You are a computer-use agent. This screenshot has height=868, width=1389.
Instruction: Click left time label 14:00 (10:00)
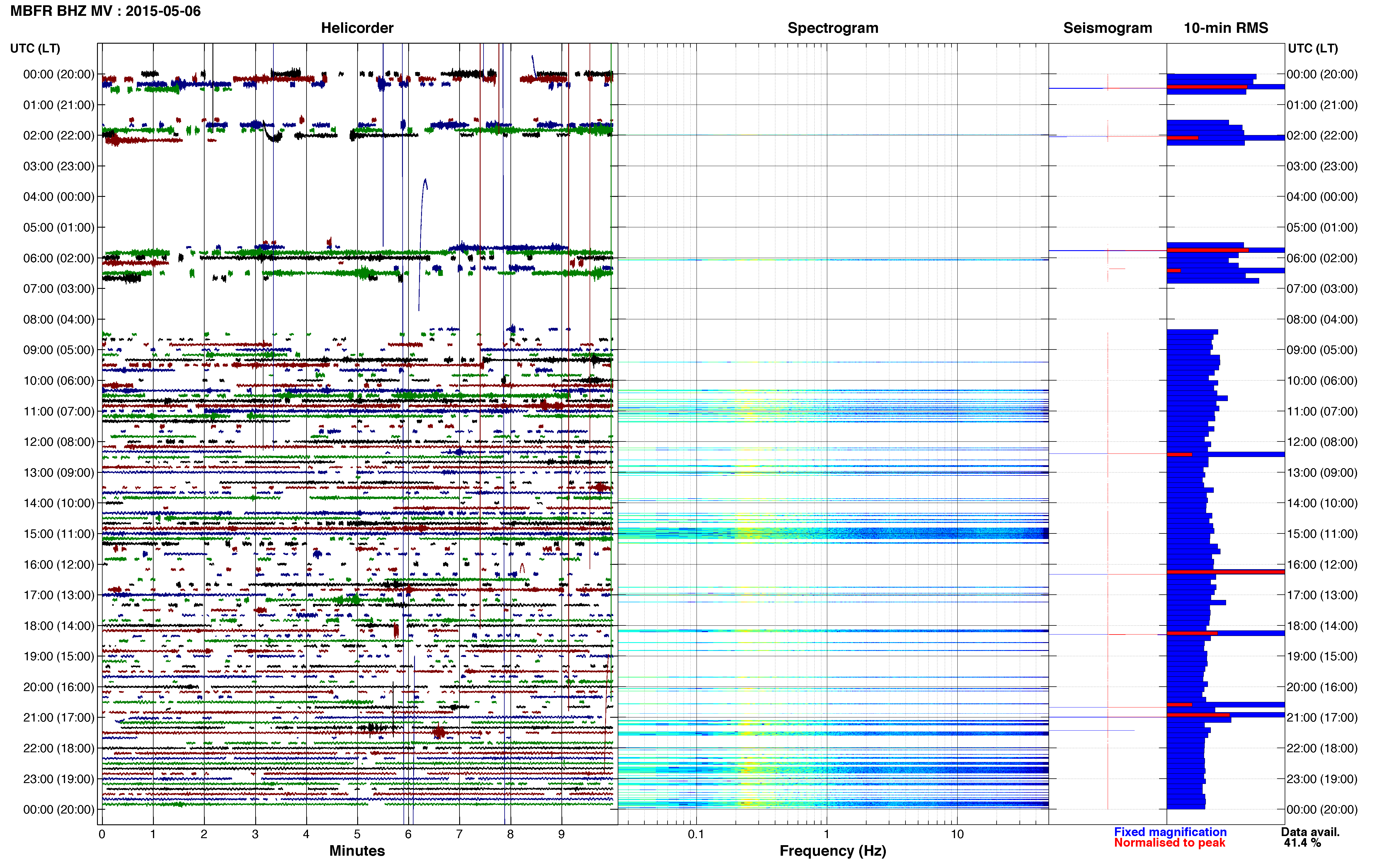tap(59, 503)
